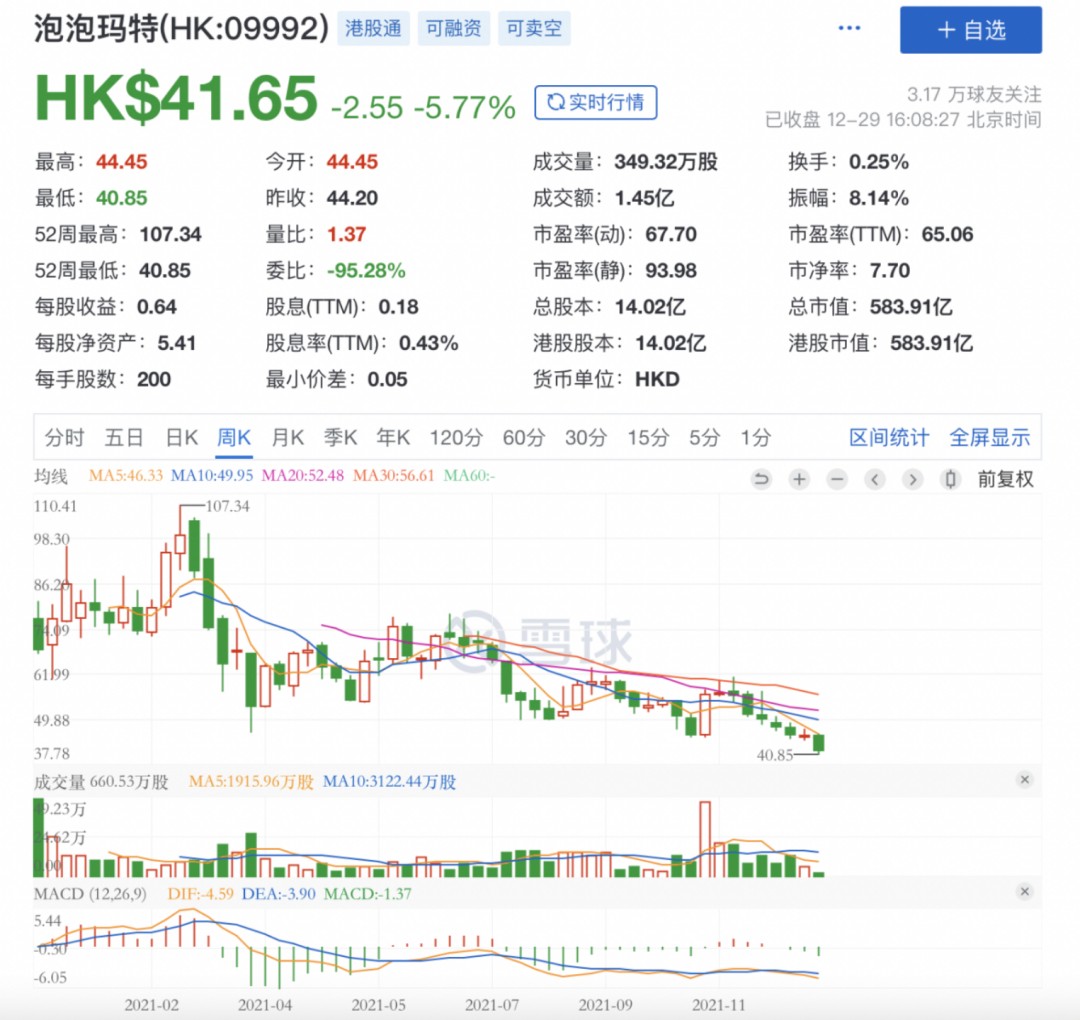Open the 季K chart tab
Image resolution: width=1080 pixels, height=1020 pixels.
pos(340,437)
